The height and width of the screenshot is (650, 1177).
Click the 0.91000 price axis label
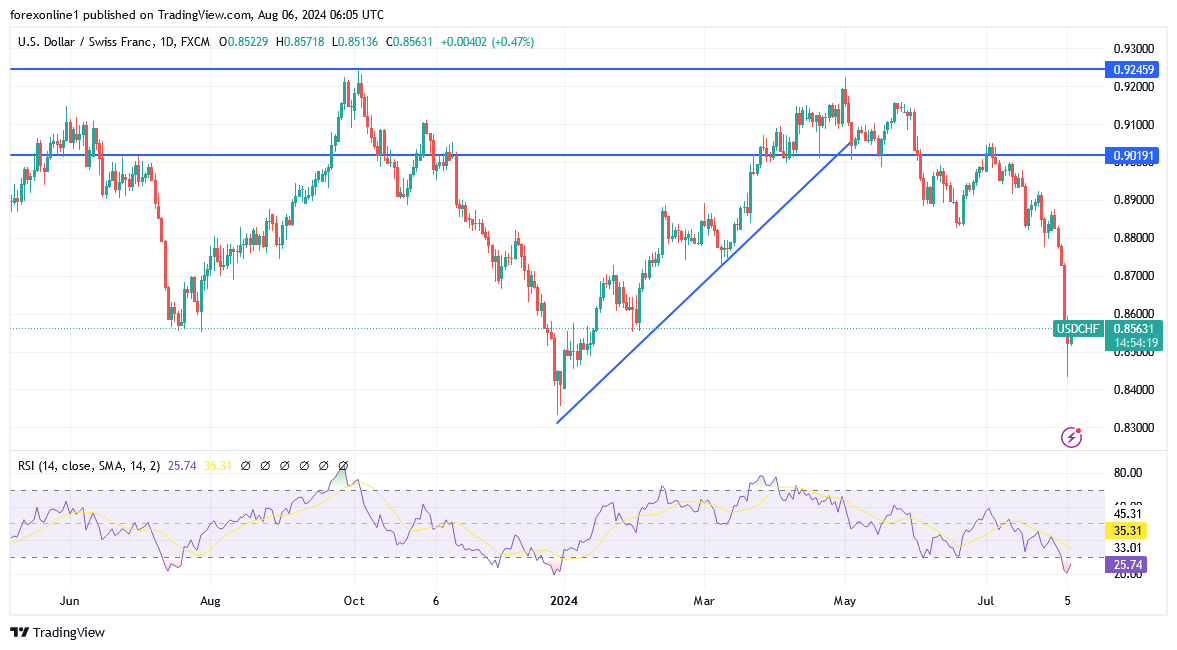click(1133, 125)
